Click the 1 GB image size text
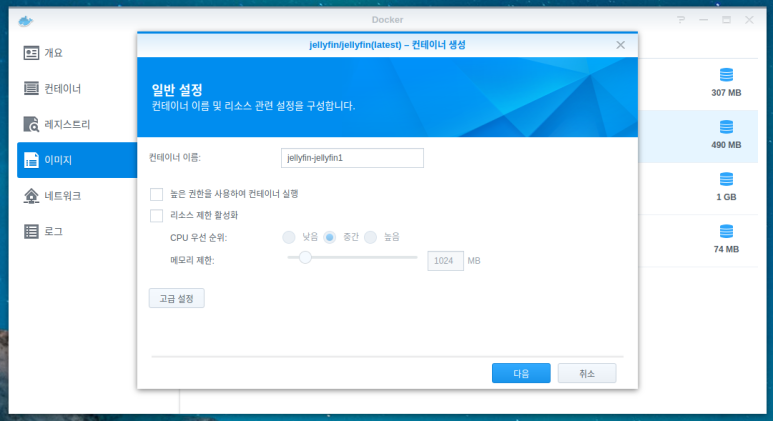The width and height of the screenshot is (773, 421). pos(726,197)
